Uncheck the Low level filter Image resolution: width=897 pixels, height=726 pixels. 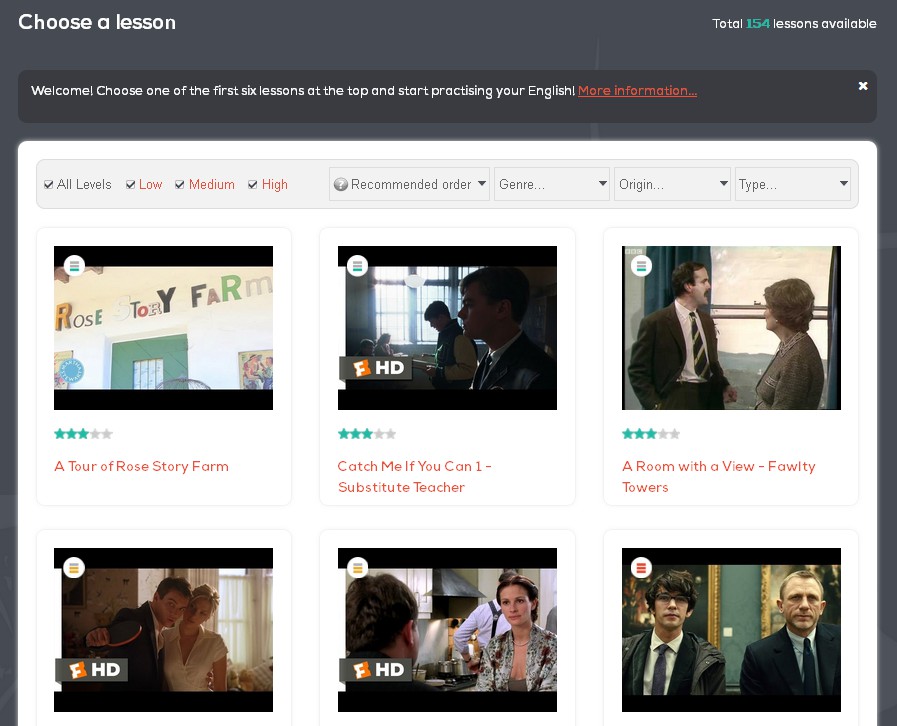[131, 185]
